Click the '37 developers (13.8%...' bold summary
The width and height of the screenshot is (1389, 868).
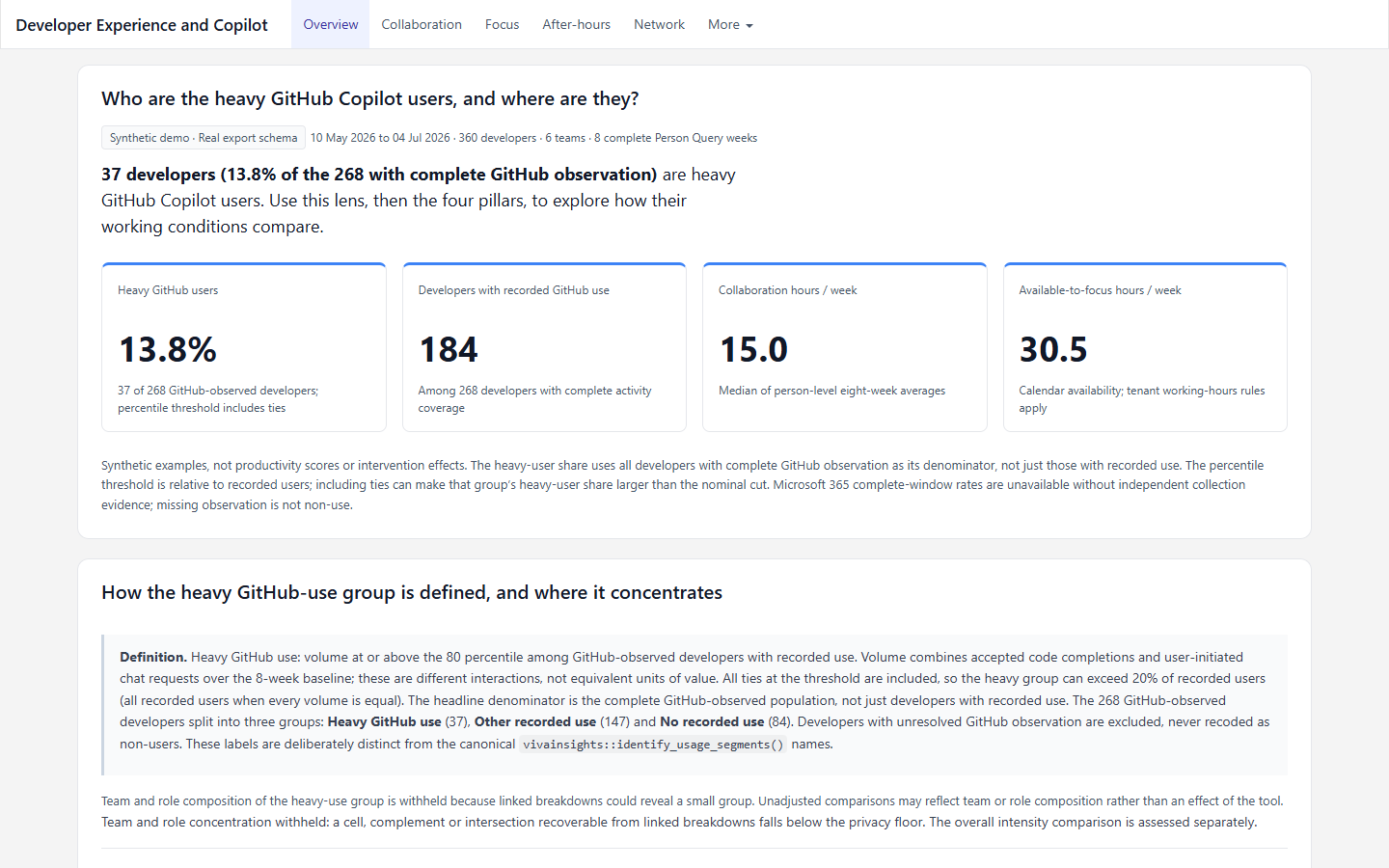[379, 175]
